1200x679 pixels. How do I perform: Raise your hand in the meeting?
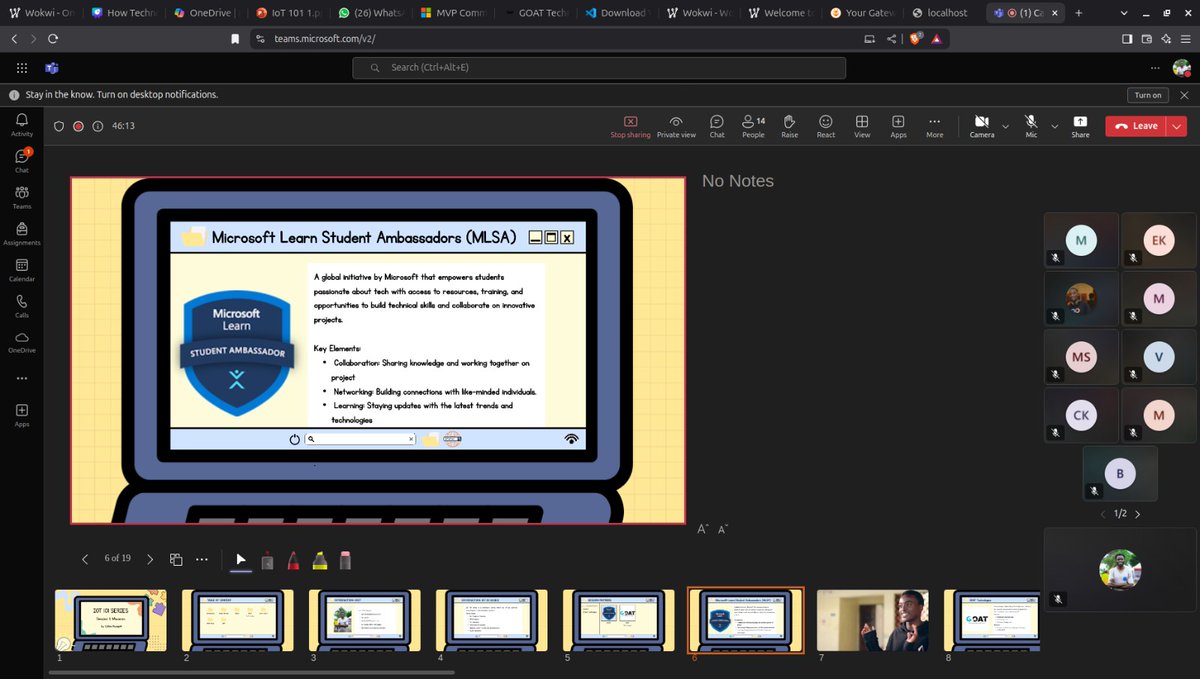point(790,126)
